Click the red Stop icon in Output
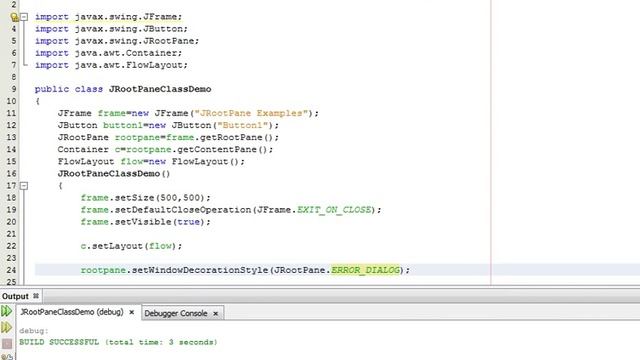Screen dimensions: 640x360 (x=7, y=344)
